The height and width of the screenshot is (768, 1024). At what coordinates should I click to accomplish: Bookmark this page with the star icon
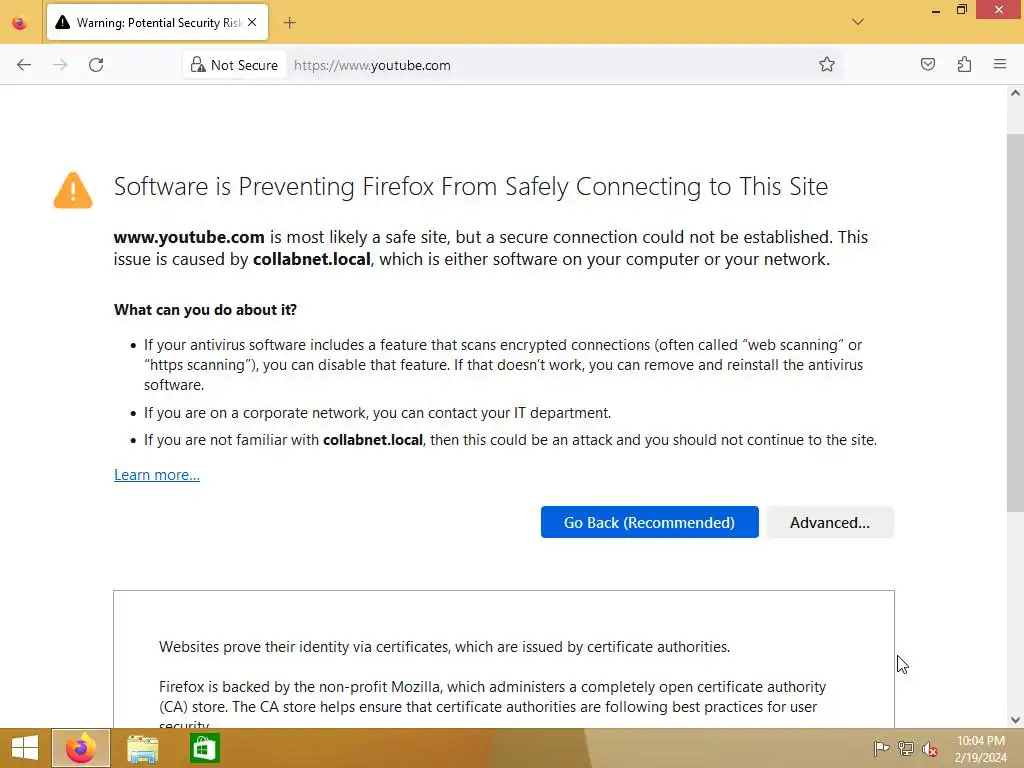point(827,65)
